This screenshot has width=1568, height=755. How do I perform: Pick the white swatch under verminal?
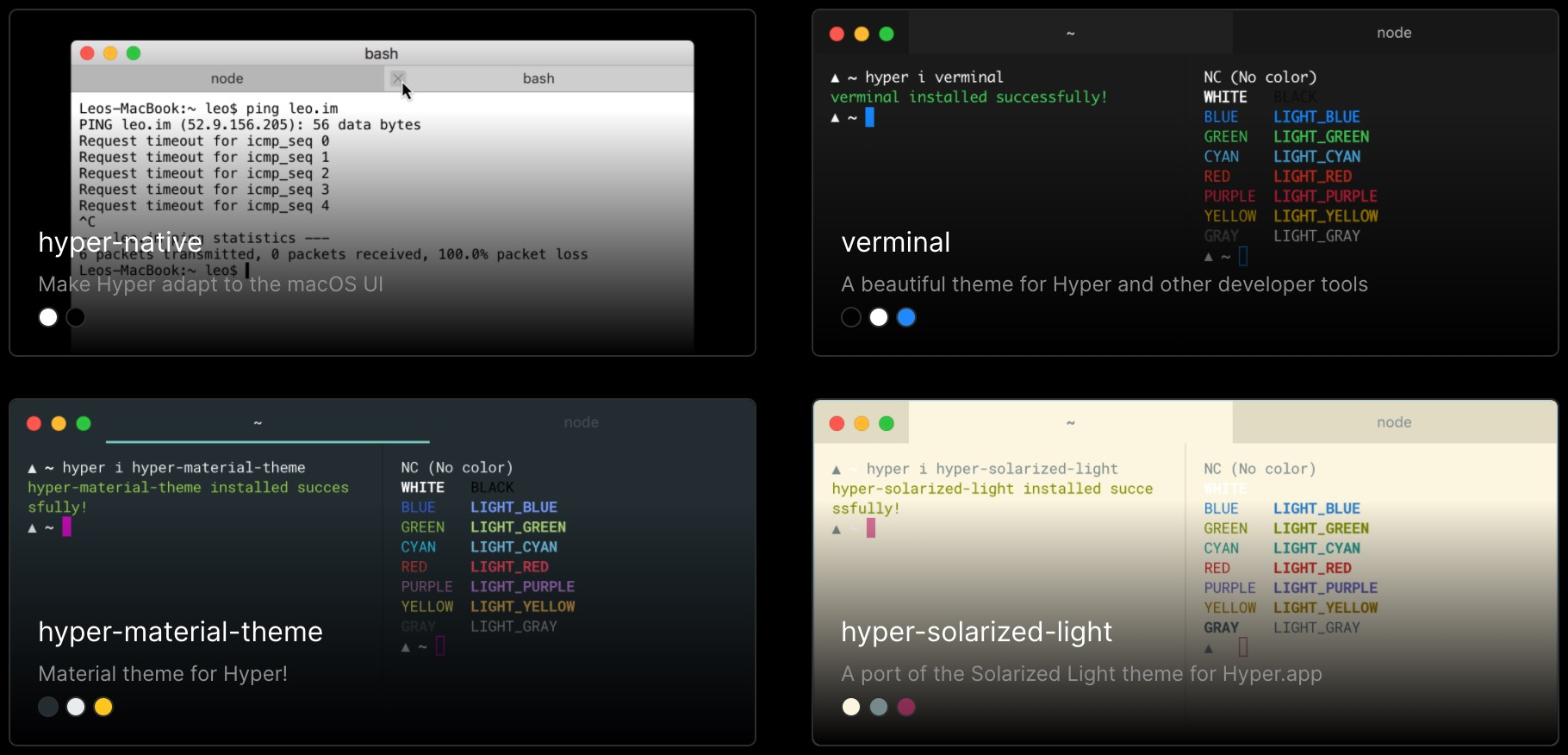tap(879, 317)
